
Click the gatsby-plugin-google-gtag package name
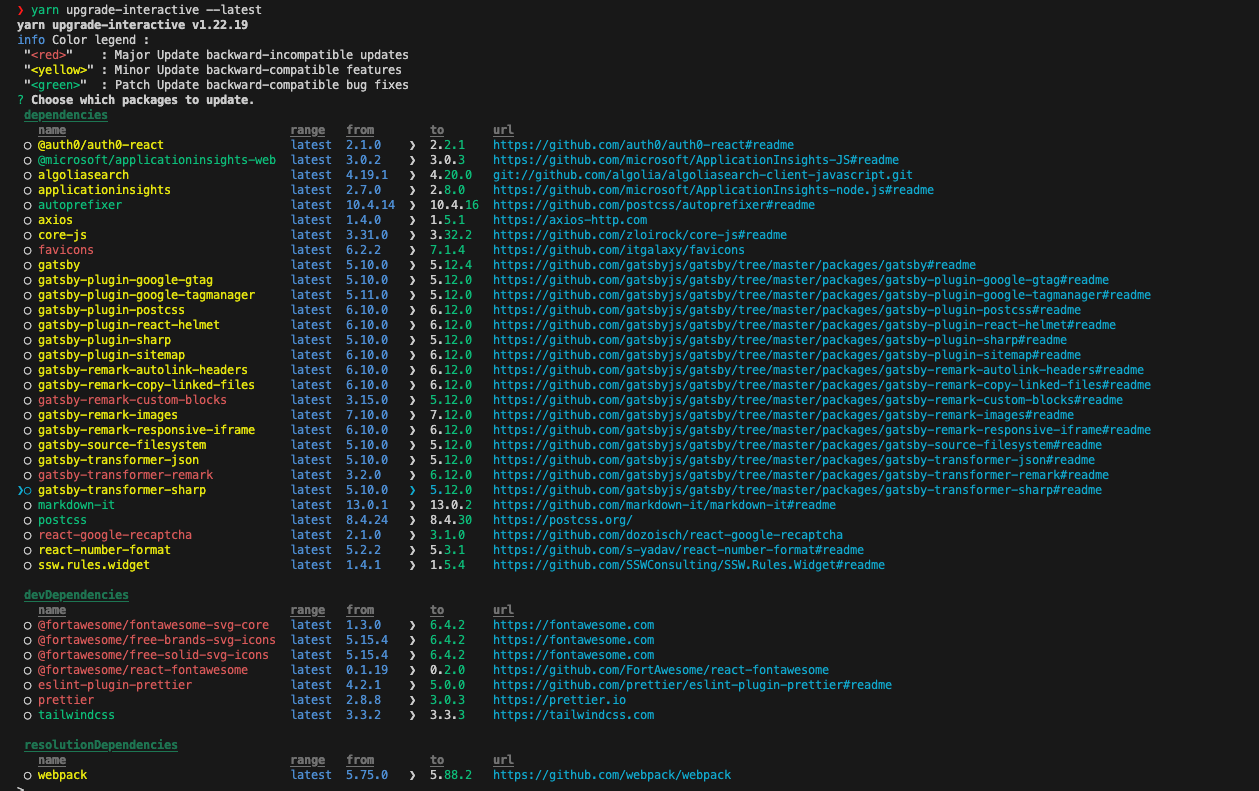125,280
